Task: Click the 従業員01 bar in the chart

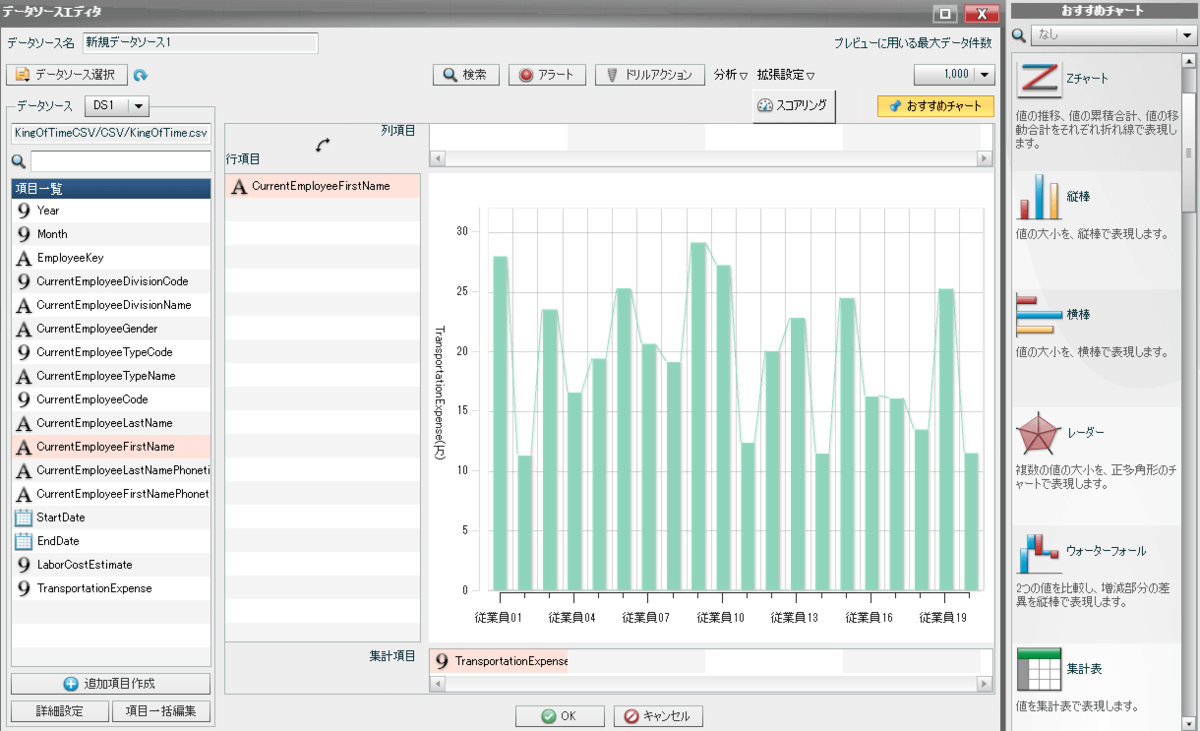Action: pos(500,423)
